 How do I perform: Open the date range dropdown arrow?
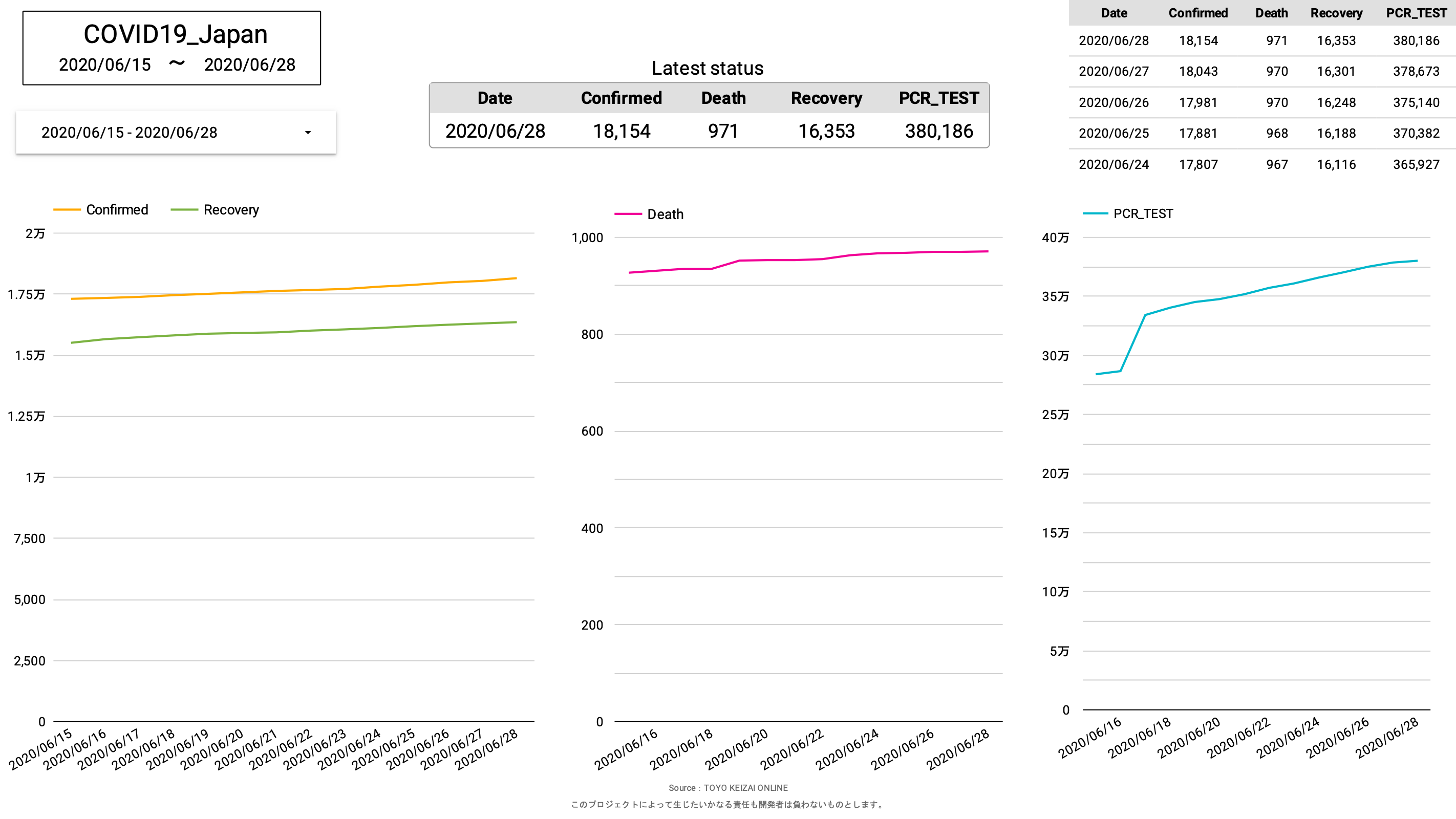coord(308,132)
